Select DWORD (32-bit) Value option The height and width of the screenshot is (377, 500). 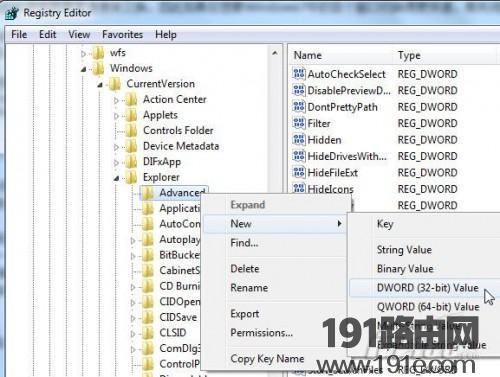(424, 288)
